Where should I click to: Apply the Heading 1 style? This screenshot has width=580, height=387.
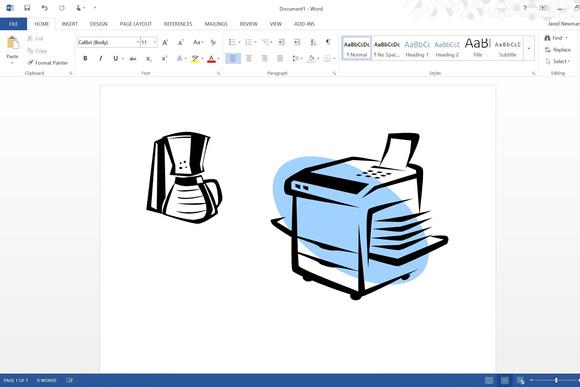(x=417, y=48)
